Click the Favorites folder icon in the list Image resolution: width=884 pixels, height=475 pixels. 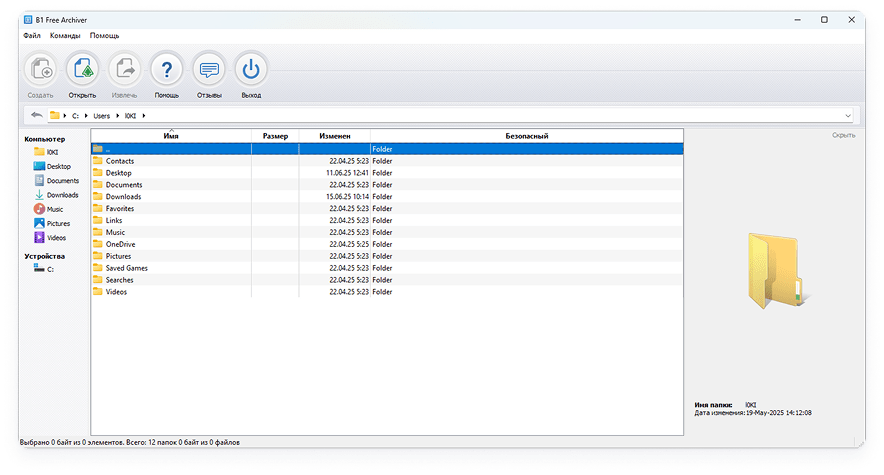pos(98,208)
